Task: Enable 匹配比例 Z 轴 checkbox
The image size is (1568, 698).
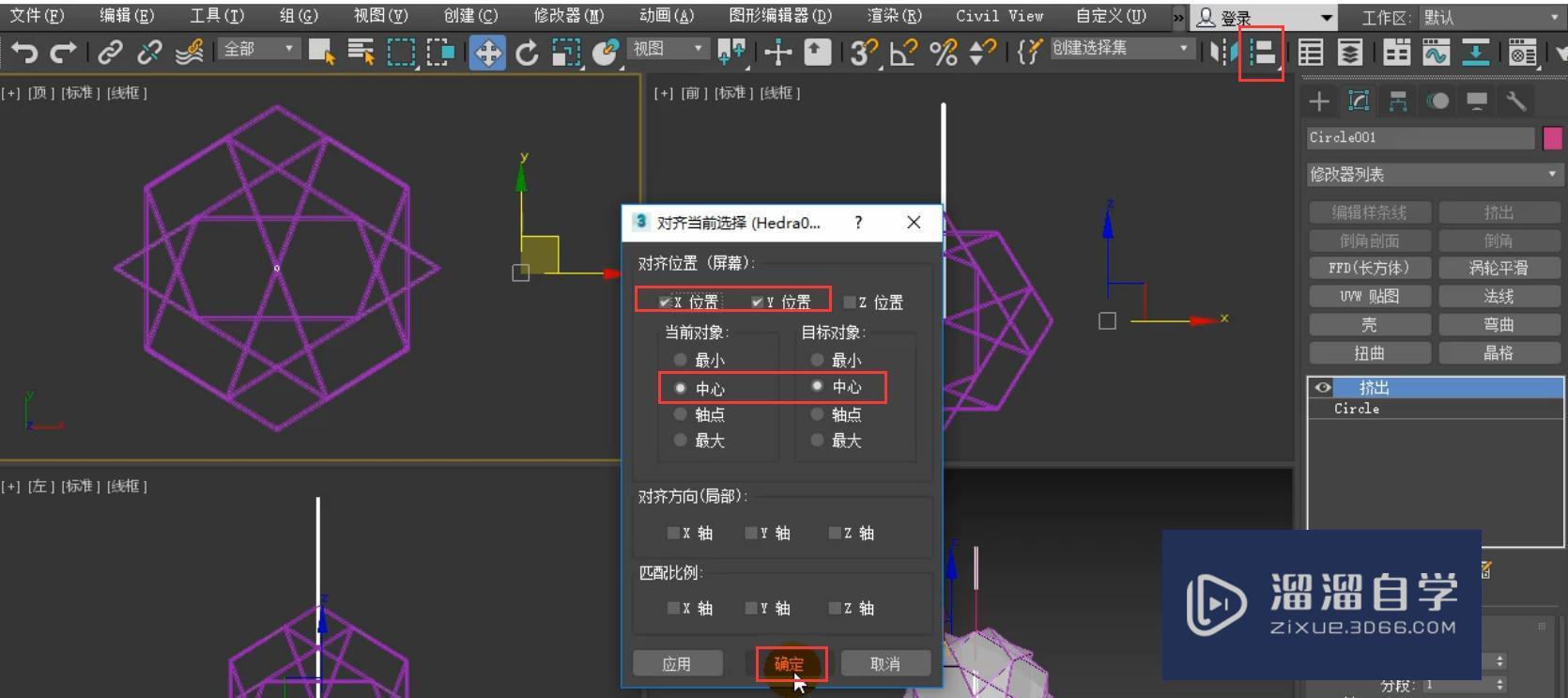Action: pos(835,608)
